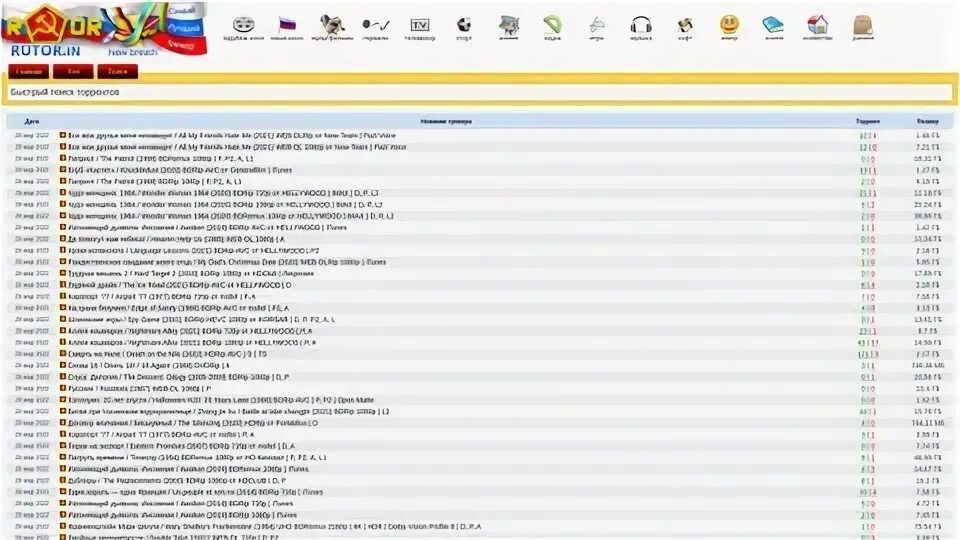Click the middle red Топ button
The height and width of the screenshot is (540, 960).
click(73, 72)
